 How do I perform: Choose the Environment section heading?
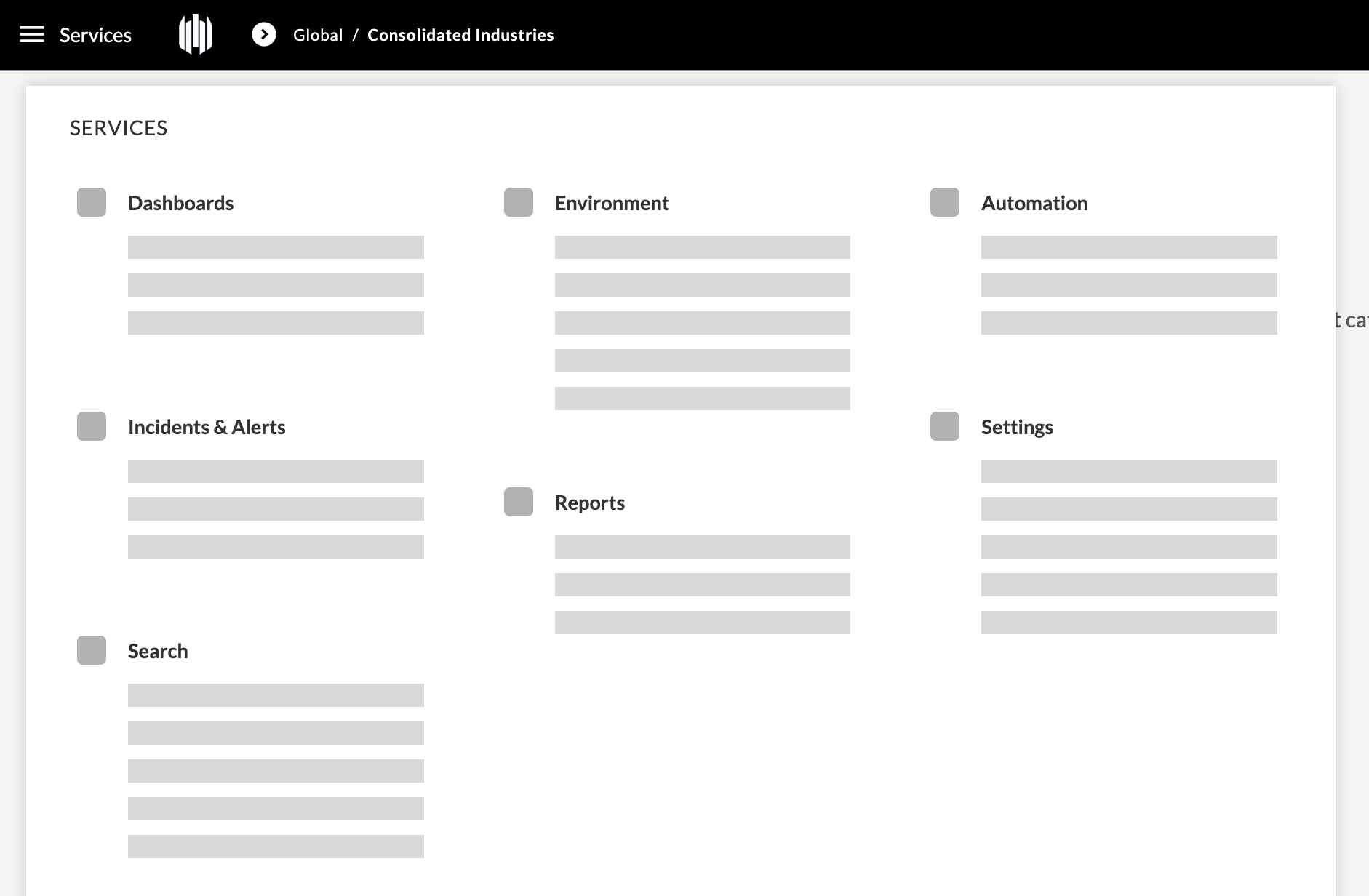(x=612, y=203)
